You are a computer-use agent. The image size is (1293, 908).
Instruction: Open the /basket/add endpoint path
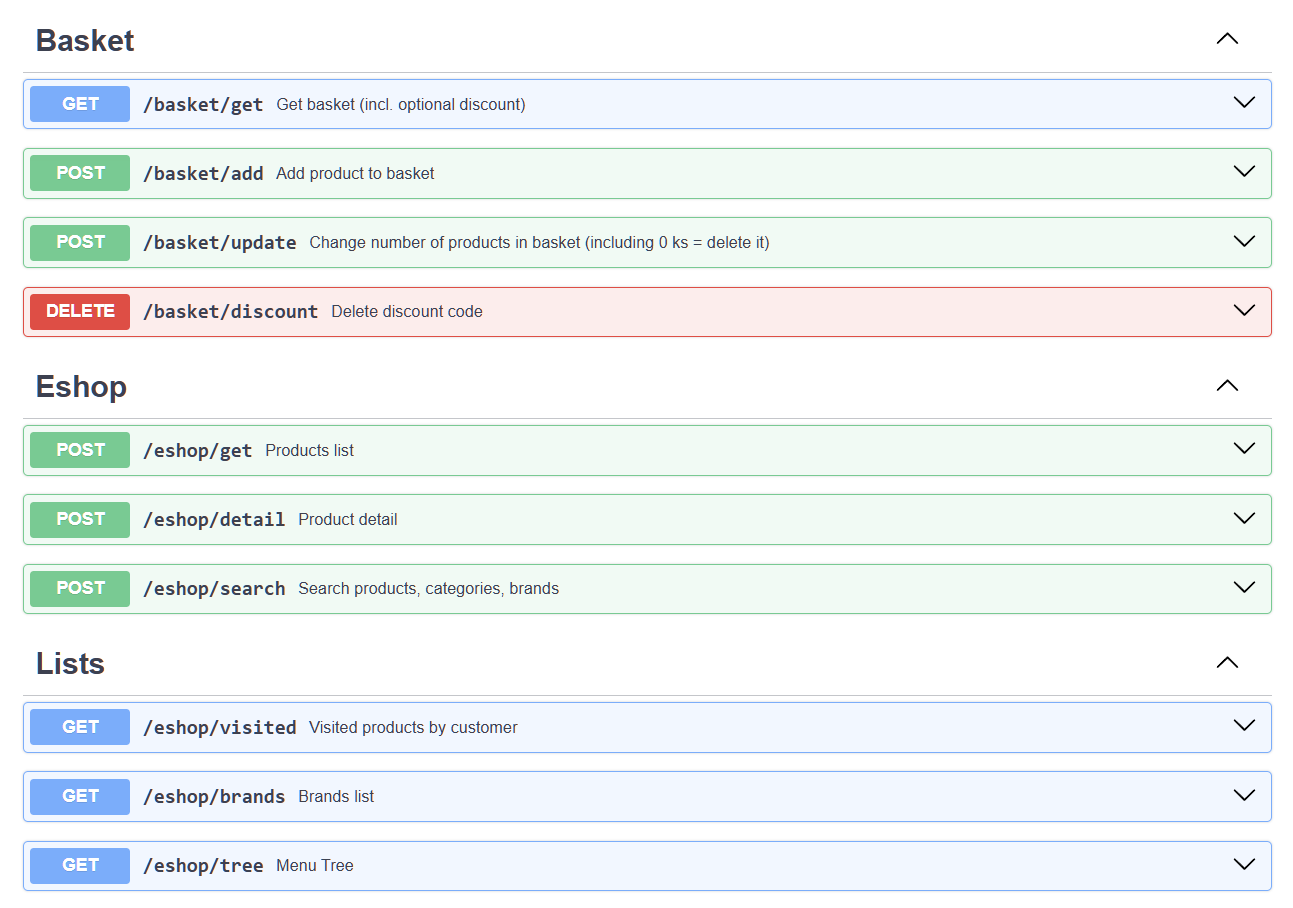click(x=203, y=174)
